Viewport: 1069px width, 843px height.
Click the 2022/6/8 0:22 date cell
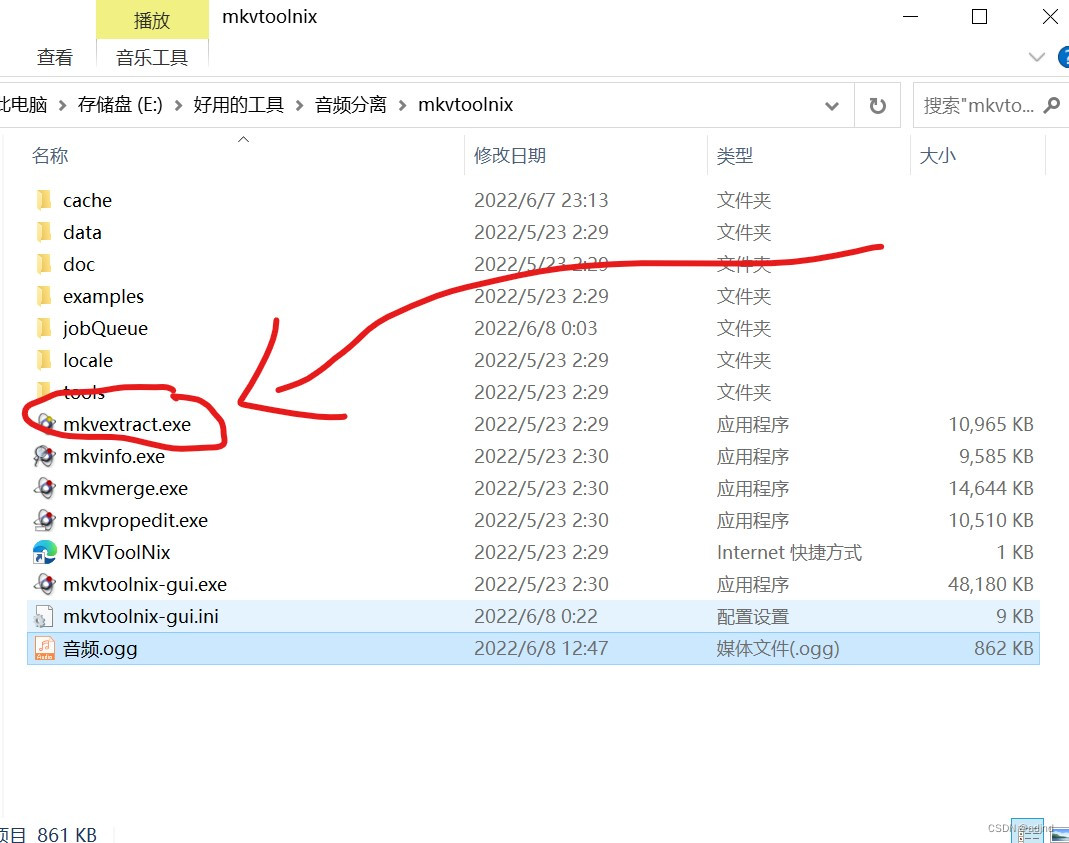[x=536, y=616]
